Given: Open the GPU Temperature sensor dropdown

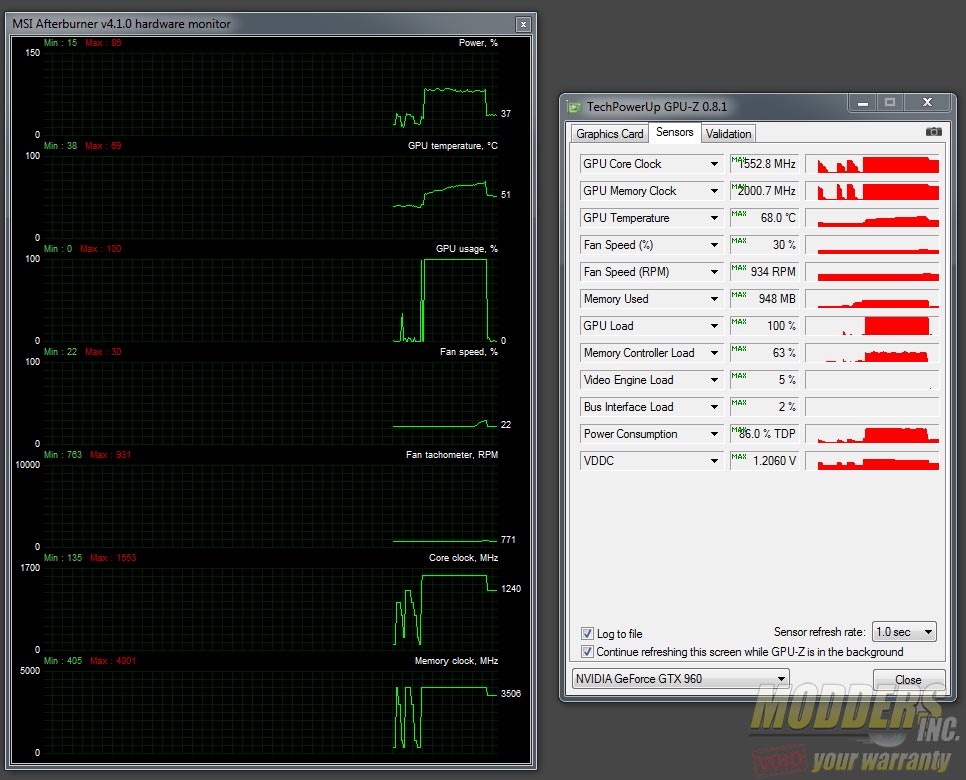Looking at the screenshot, I should coord(713,218).
